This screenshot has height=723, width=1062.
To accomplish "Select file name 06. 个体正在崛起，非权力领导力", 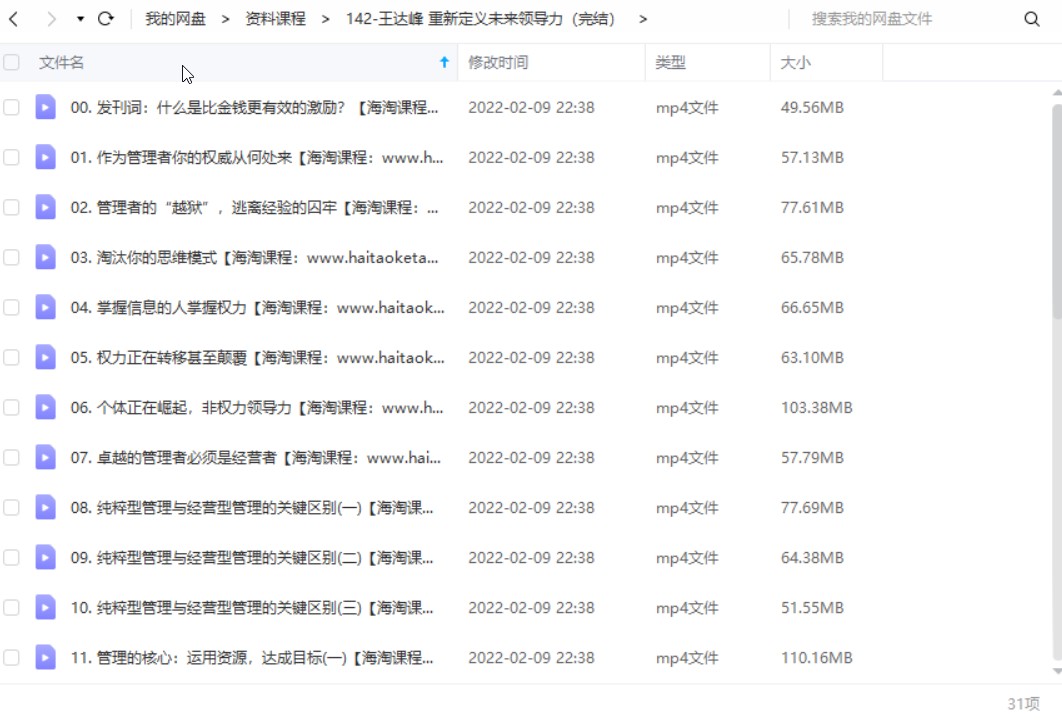I will 257,407.
